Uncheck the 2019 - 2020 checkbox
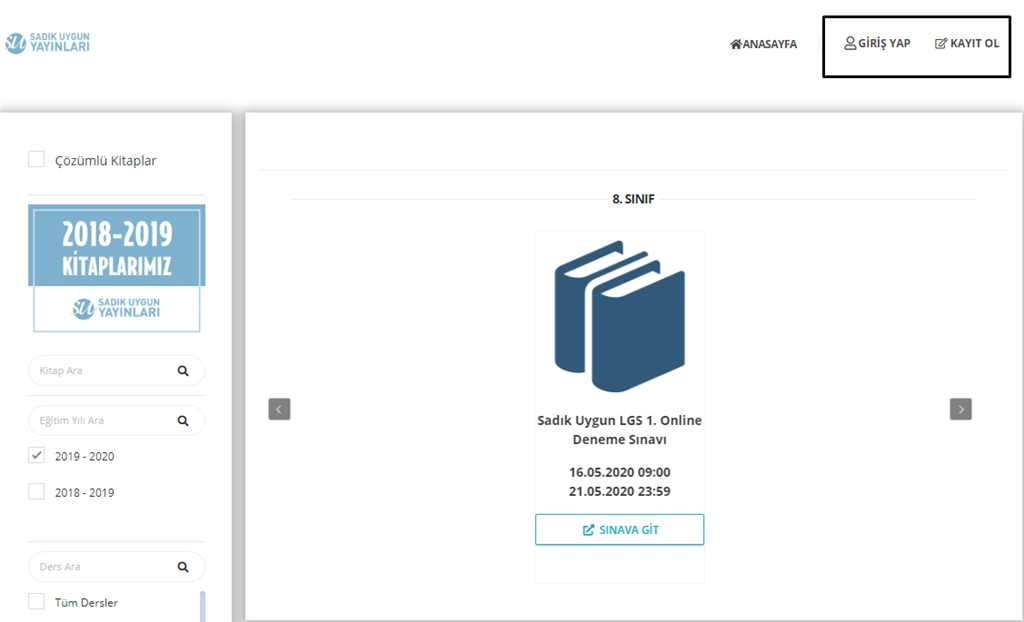The width and height of the screenshot is (1024, 622). click(37, 455)
